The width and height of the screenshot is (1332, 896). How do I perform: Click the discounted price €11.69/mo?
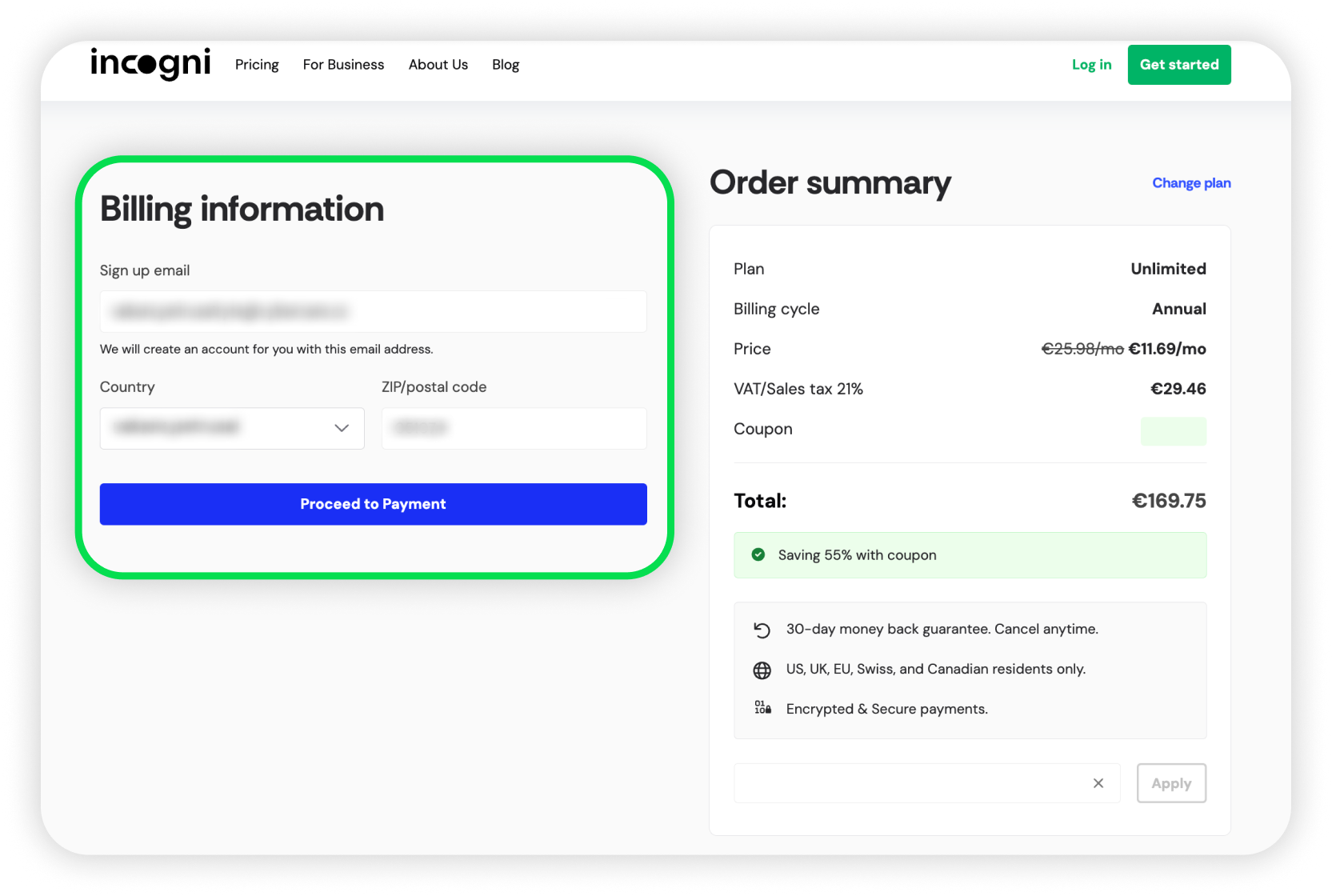point(1167,349)
